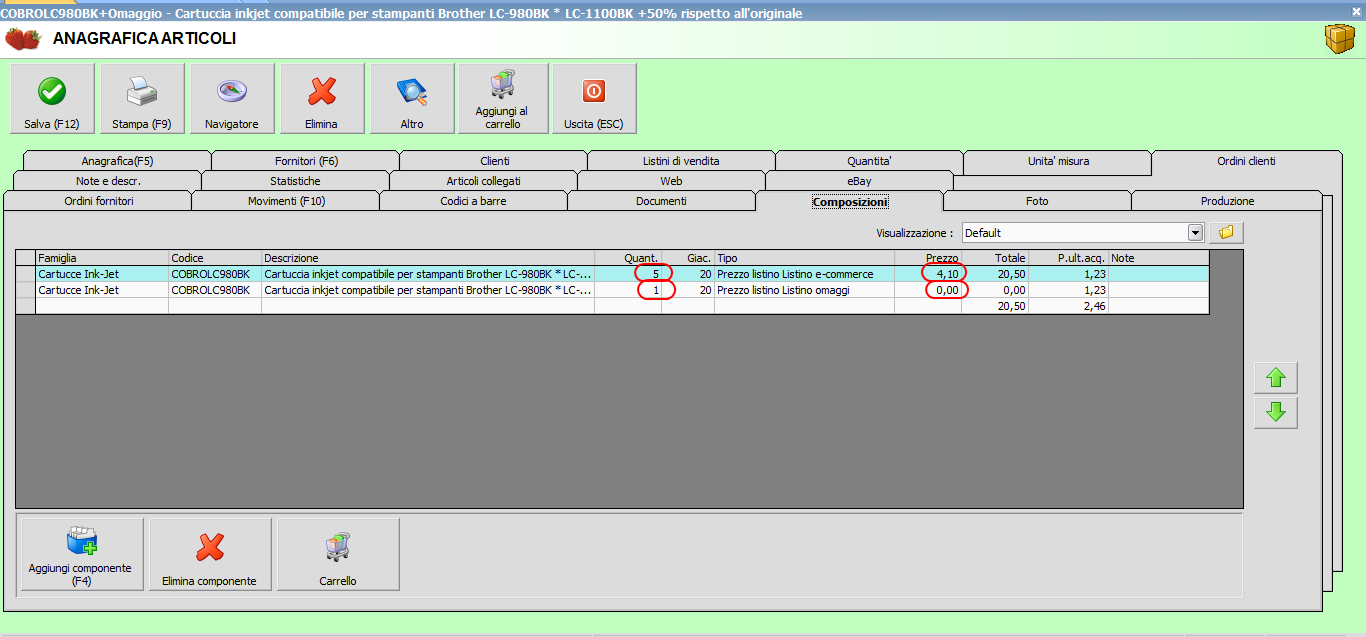The width and height of the screenshot is (1366, 637).
Task: Switch to the Web tab
Action: click(x=671, y=181)
